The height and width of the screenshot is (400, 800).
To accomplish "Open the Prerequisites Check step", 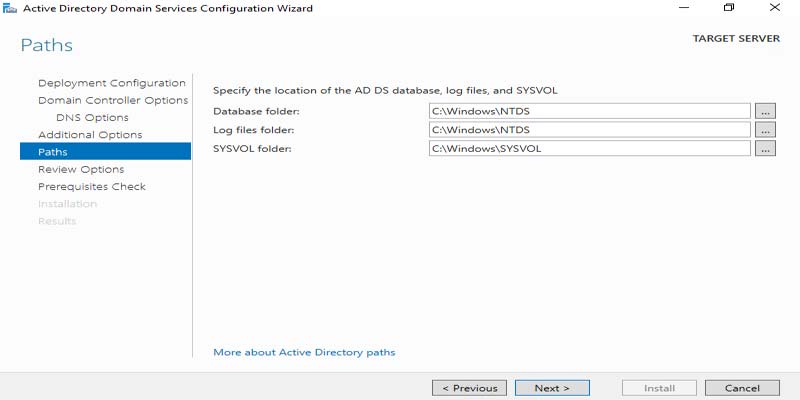I will 92,186.
